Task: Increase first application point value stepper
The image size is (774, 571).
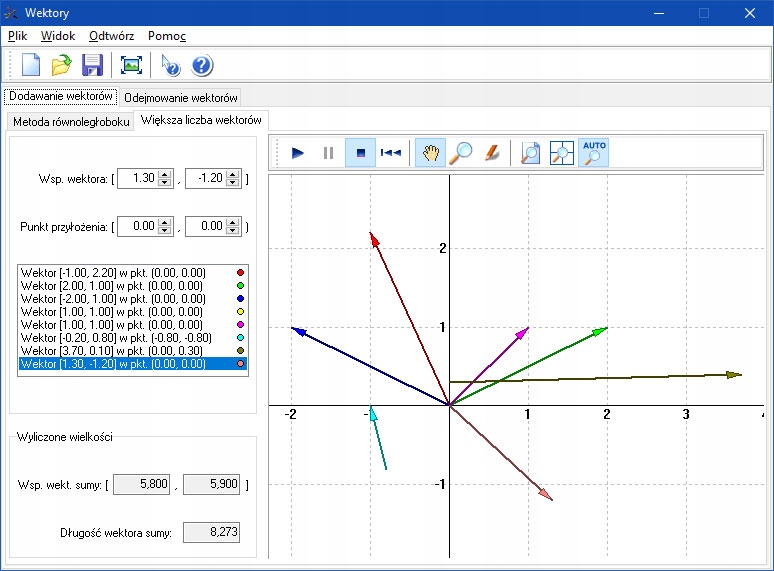Action: (165, 222)
